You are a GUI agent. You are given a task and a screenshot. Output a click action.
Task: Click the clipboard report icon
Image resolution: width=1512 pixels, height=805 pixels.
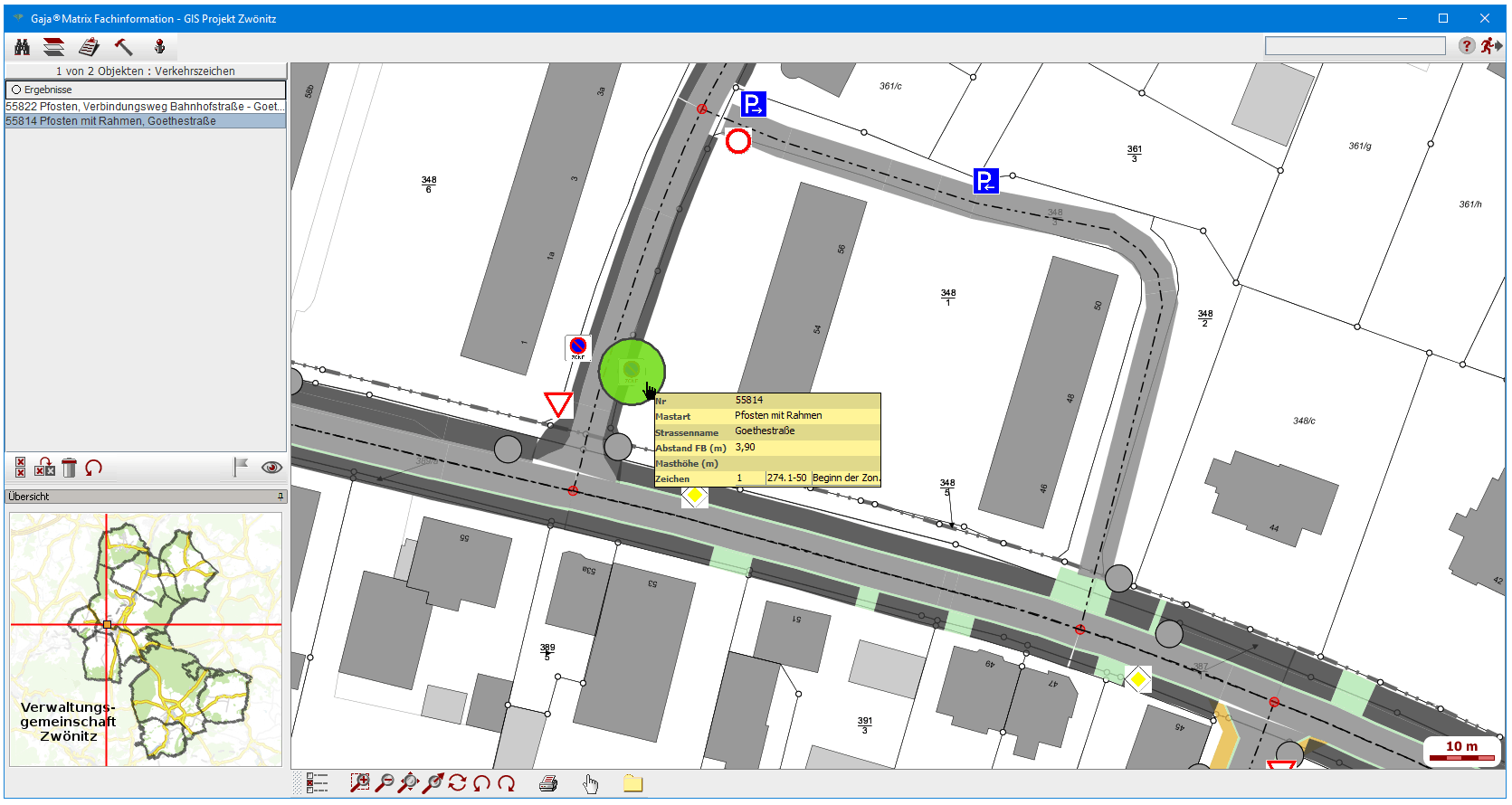coord(89,47)
